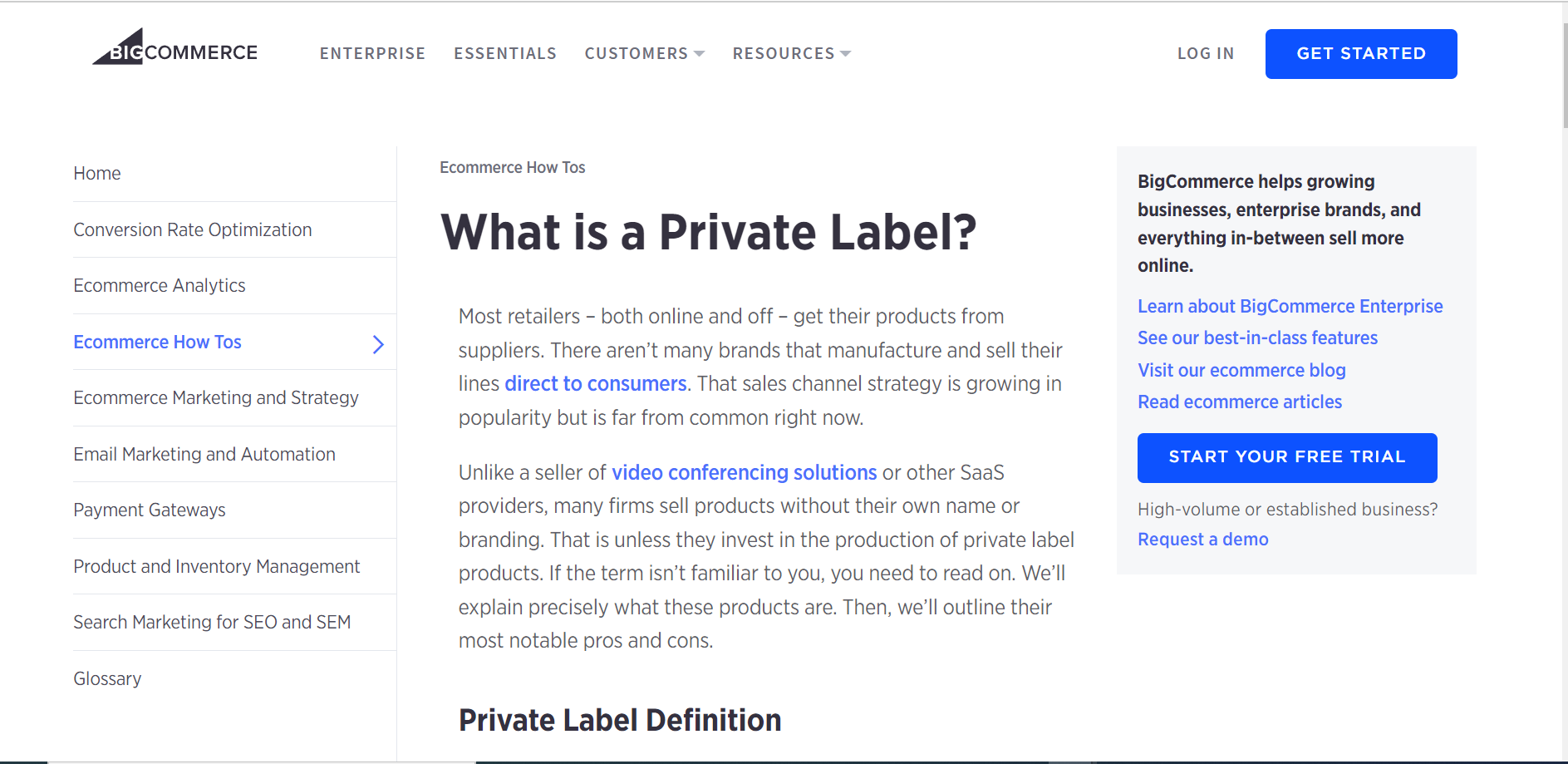Click the Log In link
The width and height of the screenshot is (1568, 764).
(1205, 54)
